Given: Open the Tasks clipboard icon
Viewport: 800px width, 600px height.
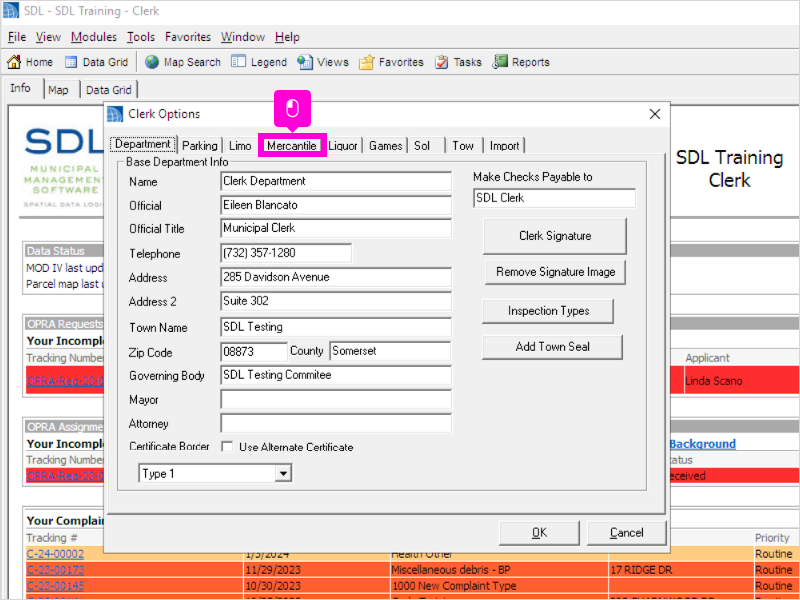Looking at the screenshot, I should pos(442,62).
